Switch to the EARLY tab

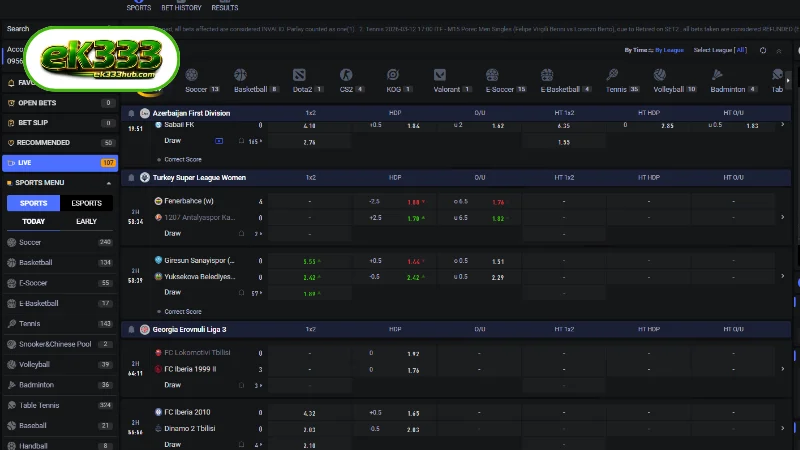[86, 221]
